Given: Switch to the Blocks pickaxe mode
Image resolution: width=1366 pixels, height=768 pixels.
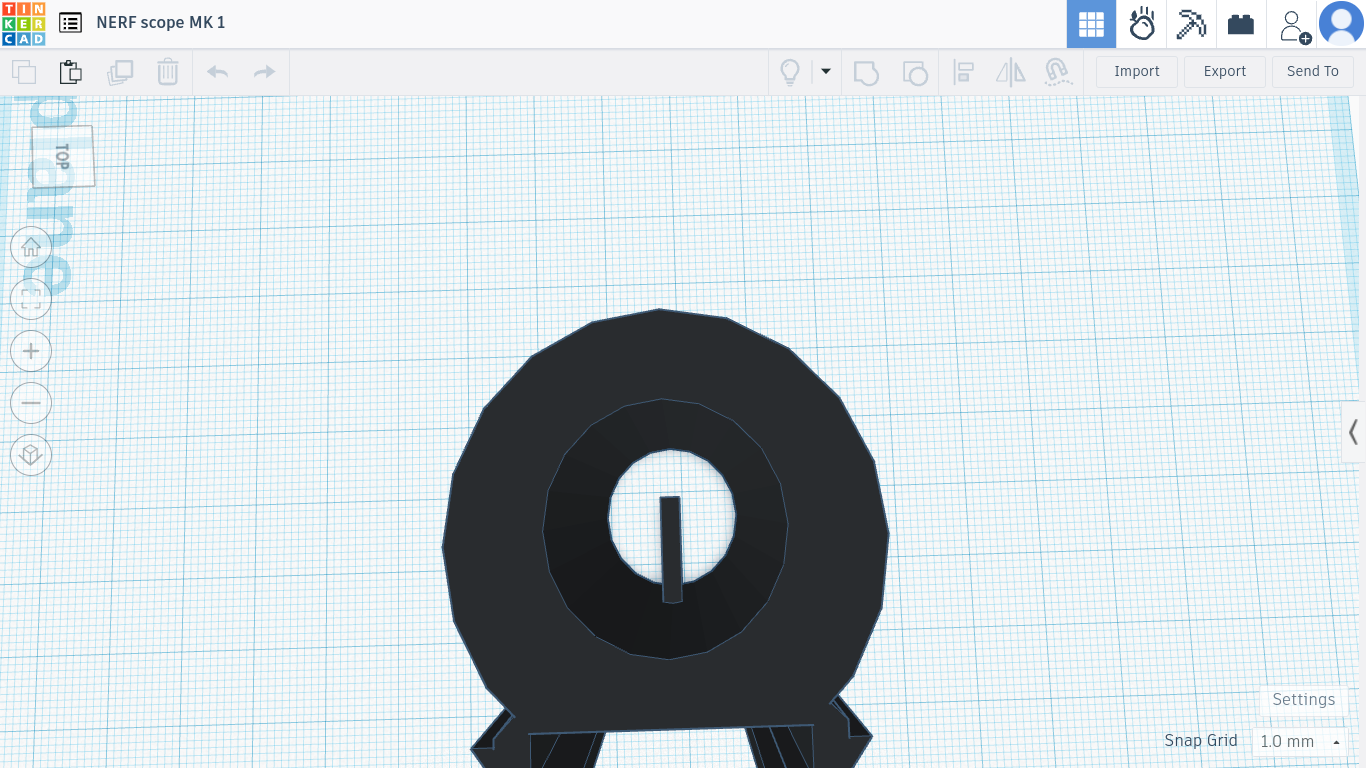Looking at the screenshot, I should 1191,24.
